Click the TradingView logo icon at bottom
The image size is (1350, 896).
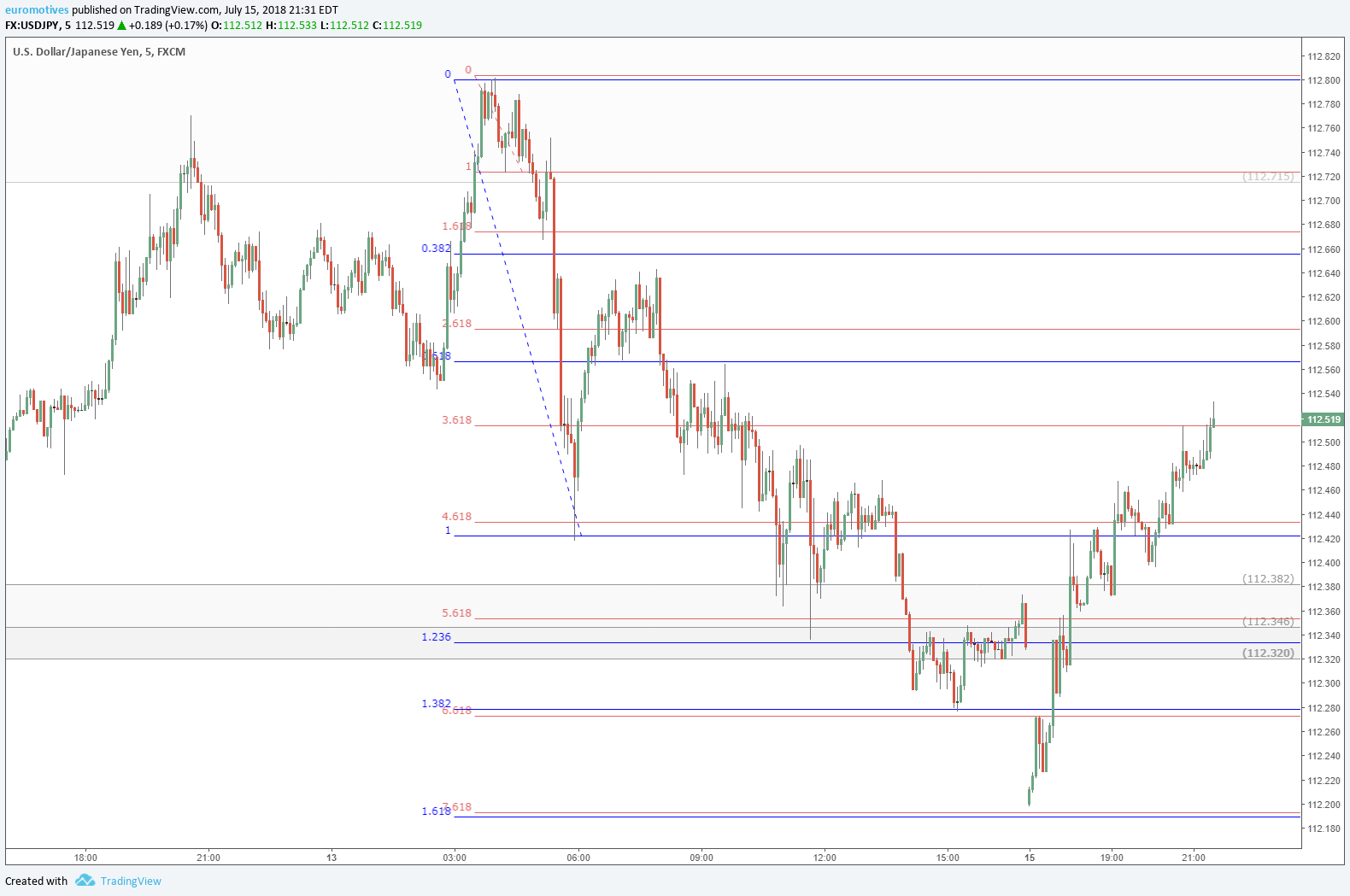pyautogui.click(x=85, y=881)
